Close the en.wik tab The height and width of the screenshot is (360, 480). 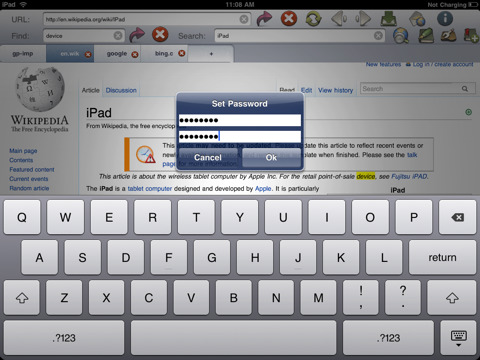88,54
